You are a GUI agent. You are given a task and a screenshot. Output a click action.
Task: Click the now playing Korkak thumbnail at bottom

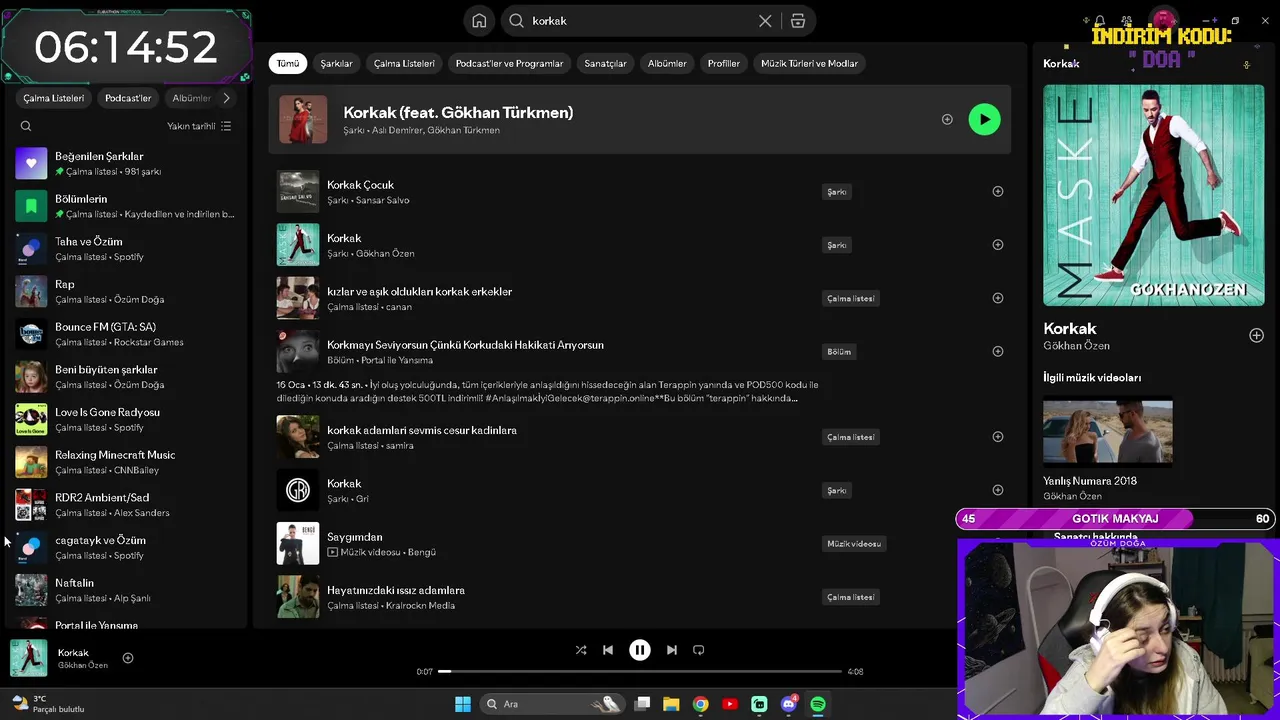pos(29,658)
